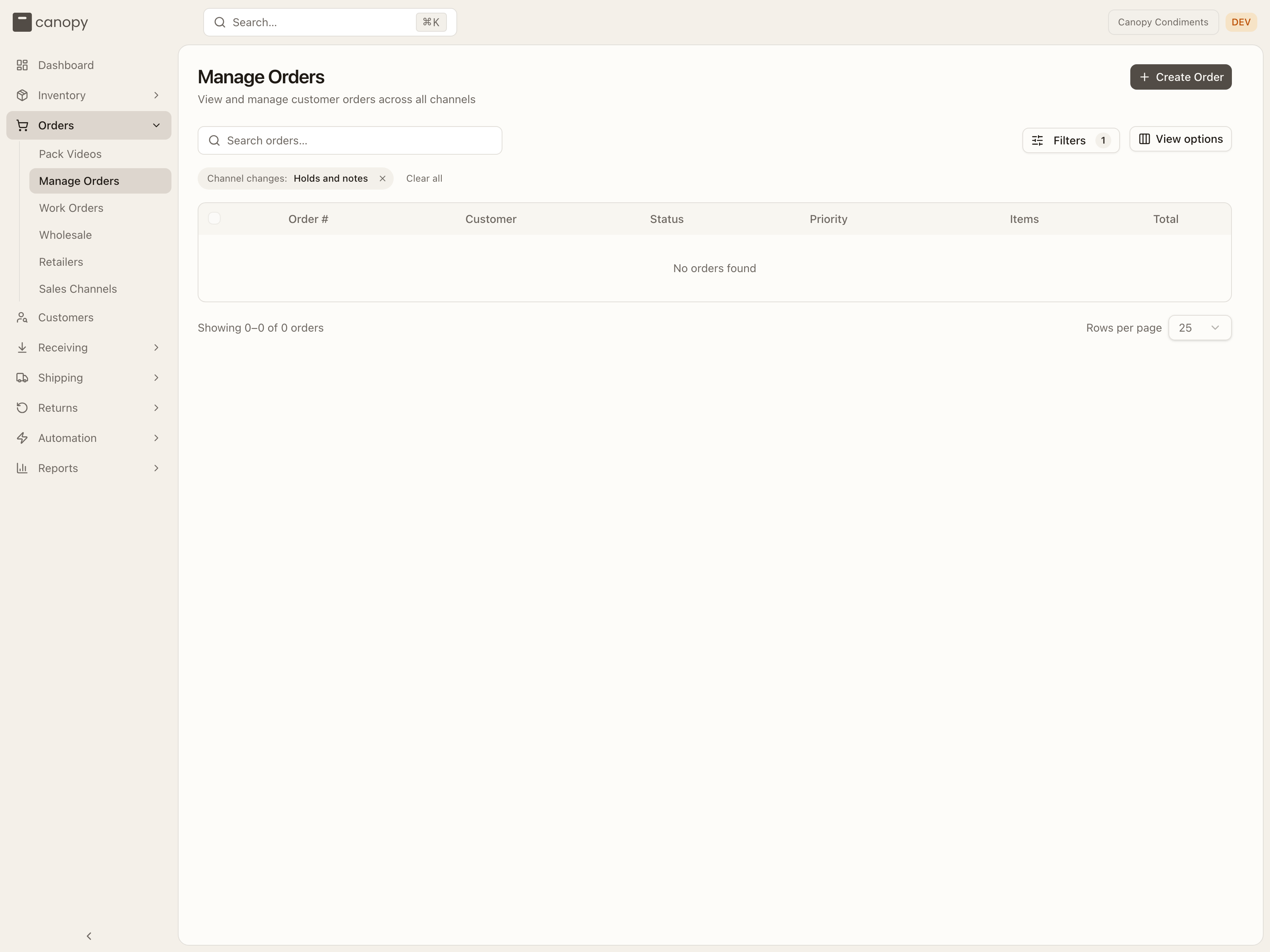Focus the global Search field
The image size is (1270, 952).
330,22
